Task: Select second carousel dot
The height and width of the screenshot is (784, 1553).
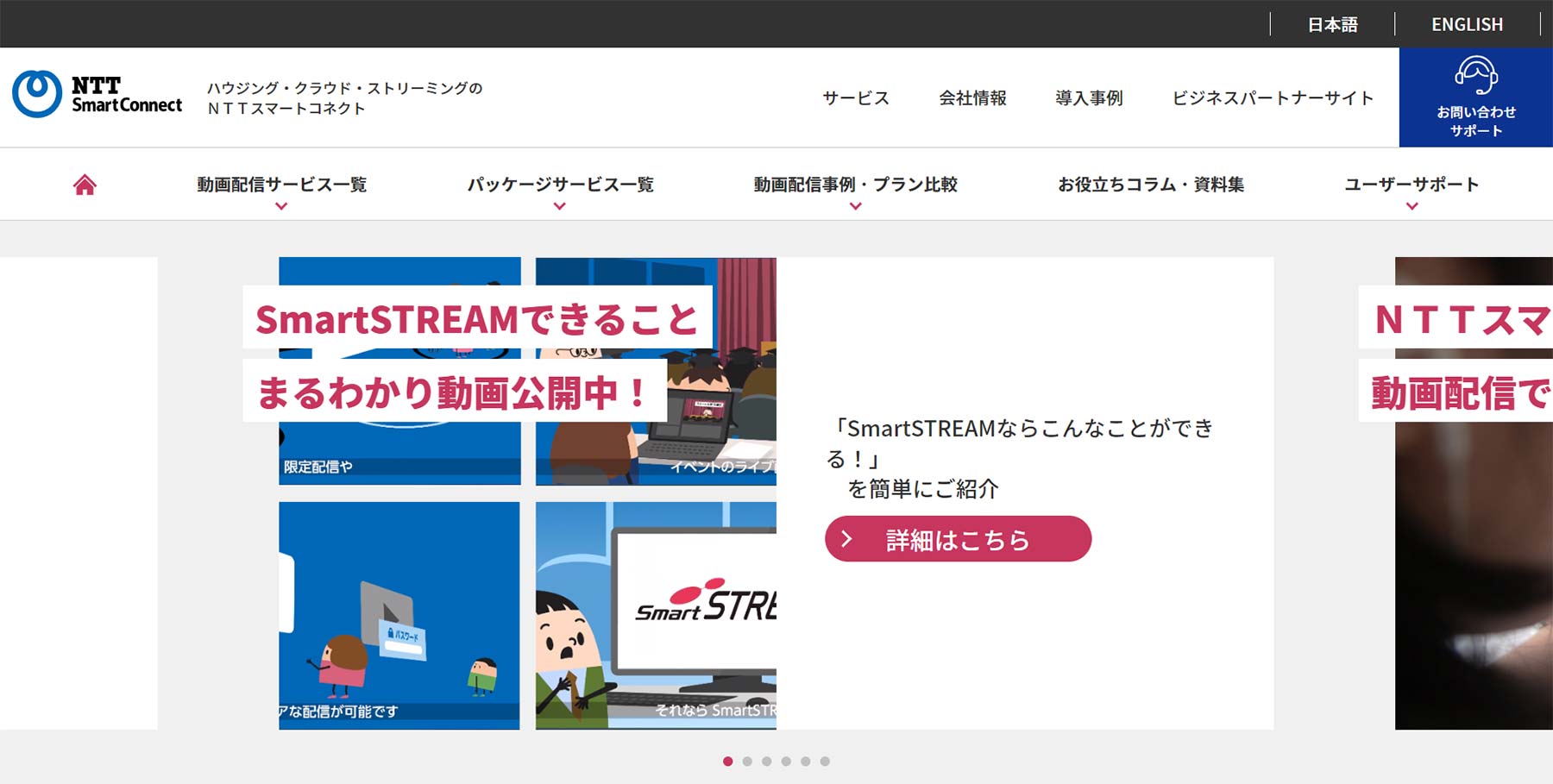Action: [x=747, y=762]
